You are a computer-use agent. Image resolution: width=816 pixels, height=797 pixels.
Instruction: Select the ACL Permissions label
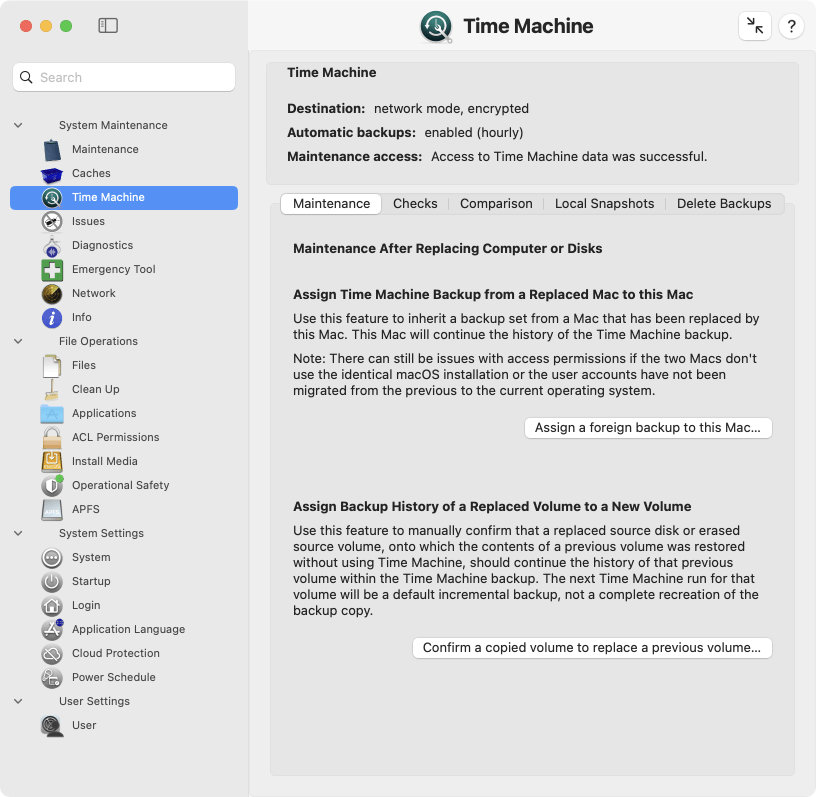click(116, 437)
